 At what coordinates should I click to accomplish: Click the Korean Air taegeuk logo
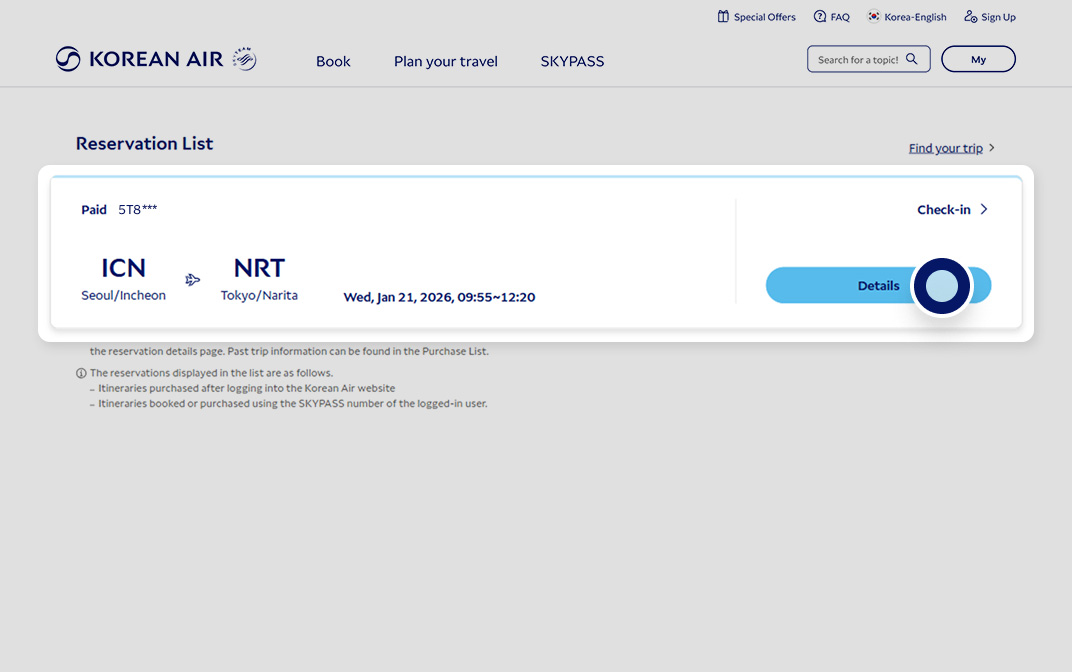[x=68, y=59]
